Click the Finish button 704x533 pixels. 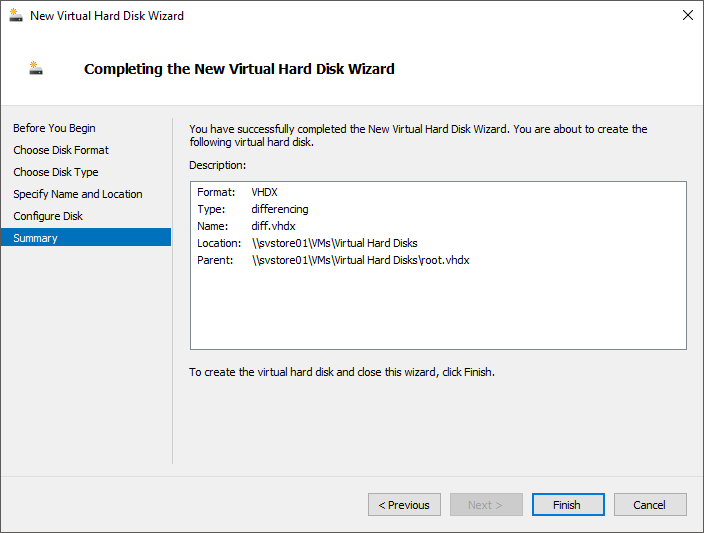pyautogui.click(x=568, y=505)
